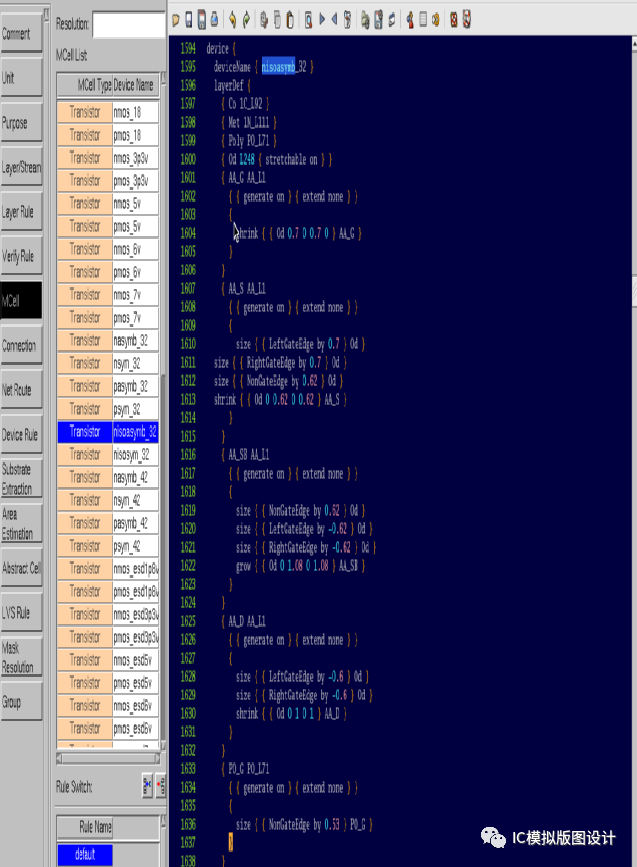Click the toolbar icon right after the left triangle
Image resolution: width=637 pixels, height=867 pixels.
347,20
